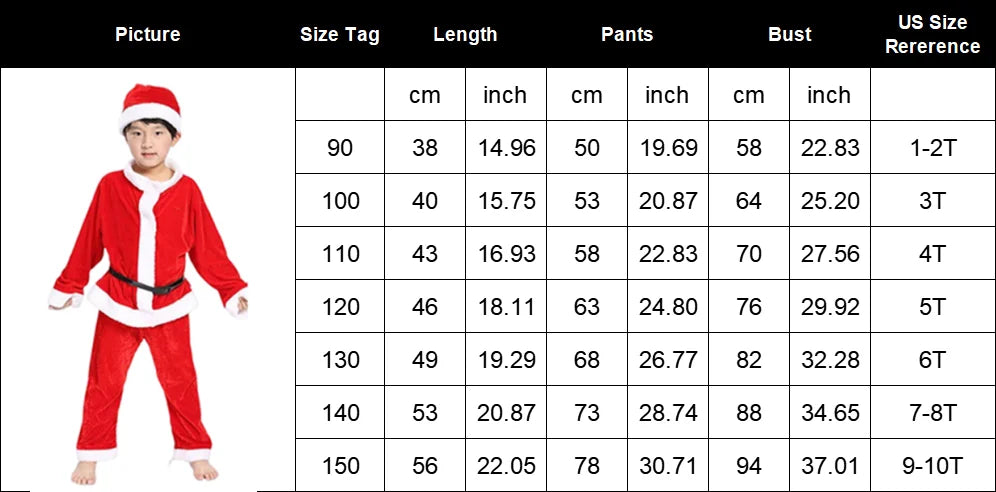The width and height of the screenshot is (996, 492).
Task: Select size tag 150 cell
Action: (340, 465)
